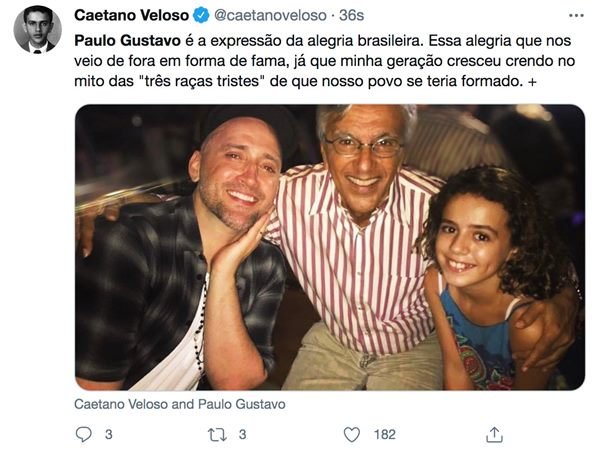Viewport: 600px width, 453px height.
Task: Open Caetano Veloso's profile avatar
Action: [x=37, y=29]
